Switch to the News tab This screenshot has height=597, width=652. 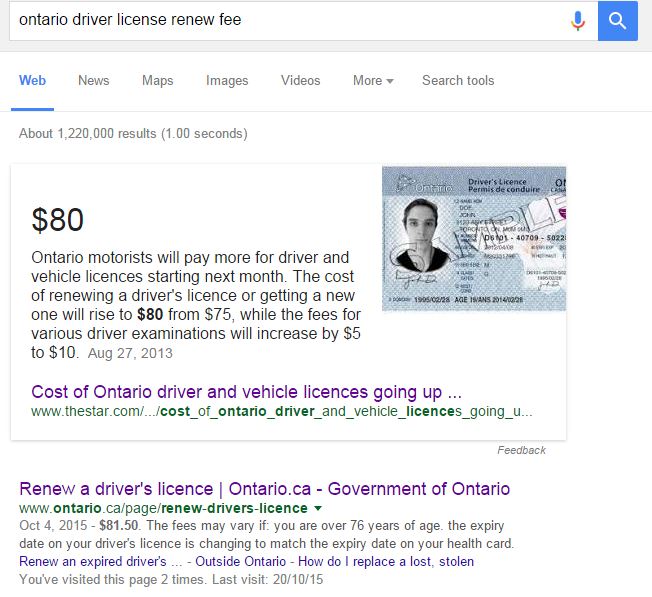94,80
